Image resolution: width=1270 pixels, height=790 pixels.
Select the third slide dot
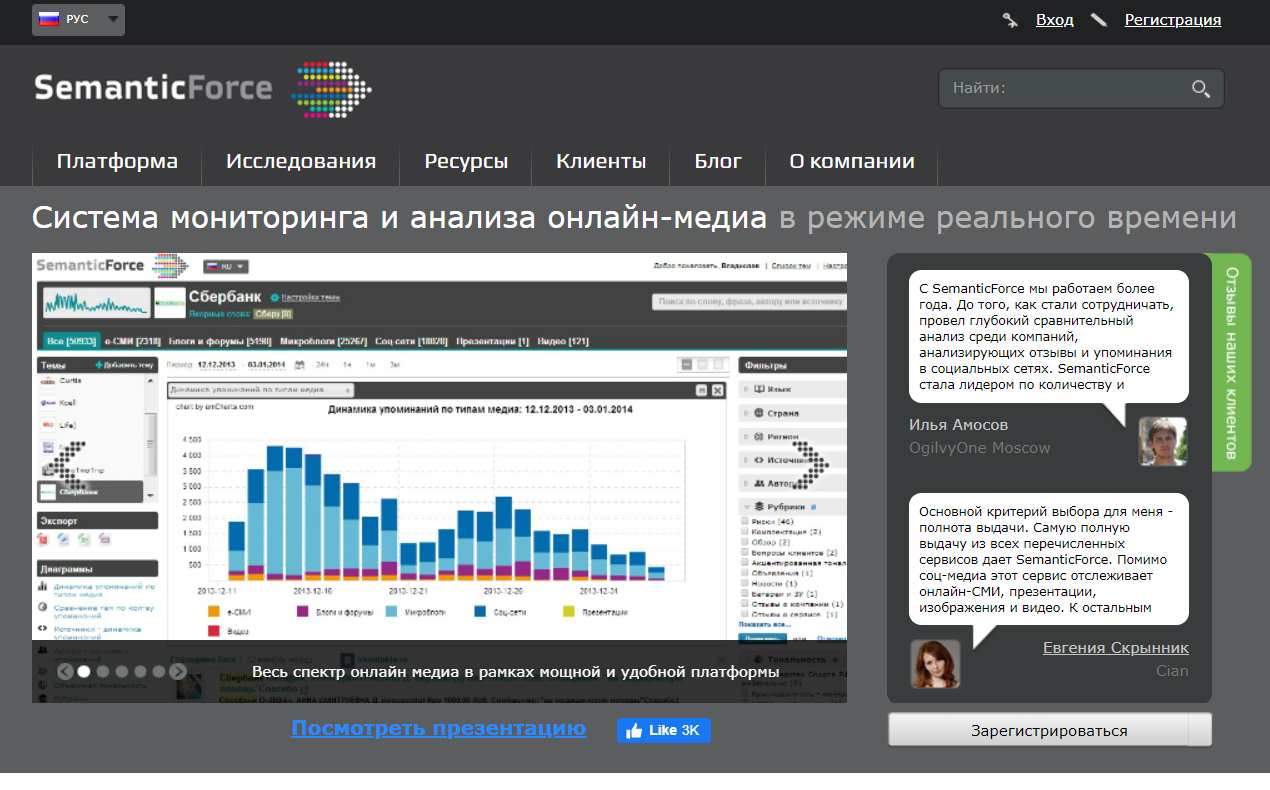122,672
